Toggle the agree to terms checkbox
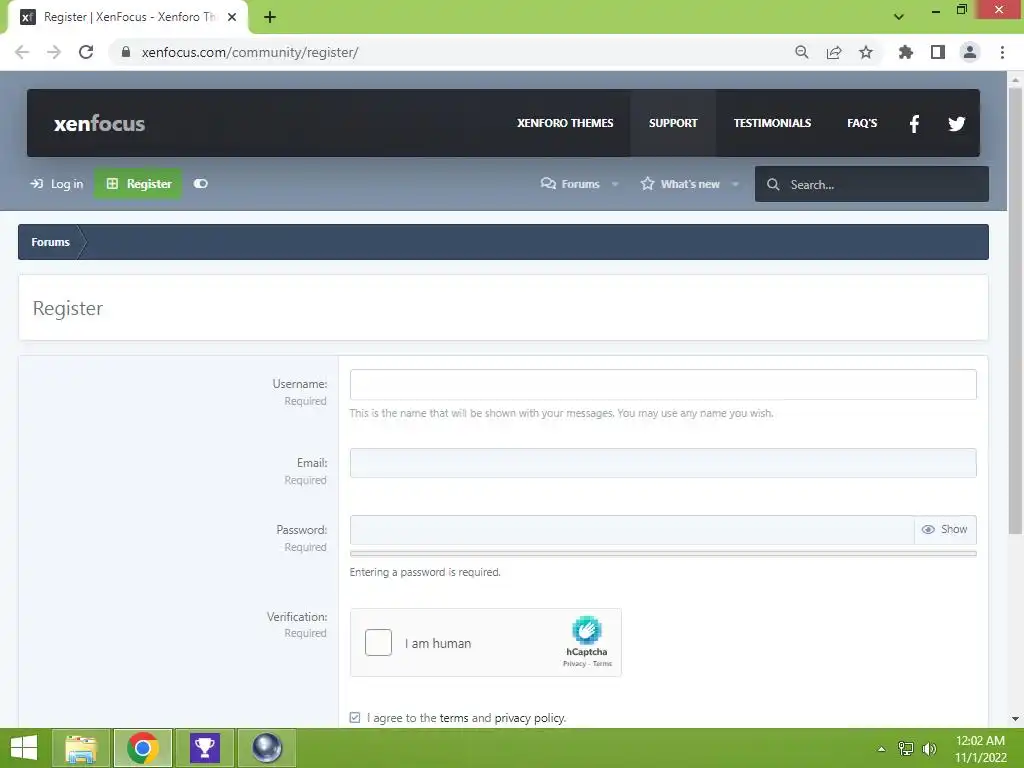Viewport: 1024px width, 768px height. coord(355,718)
